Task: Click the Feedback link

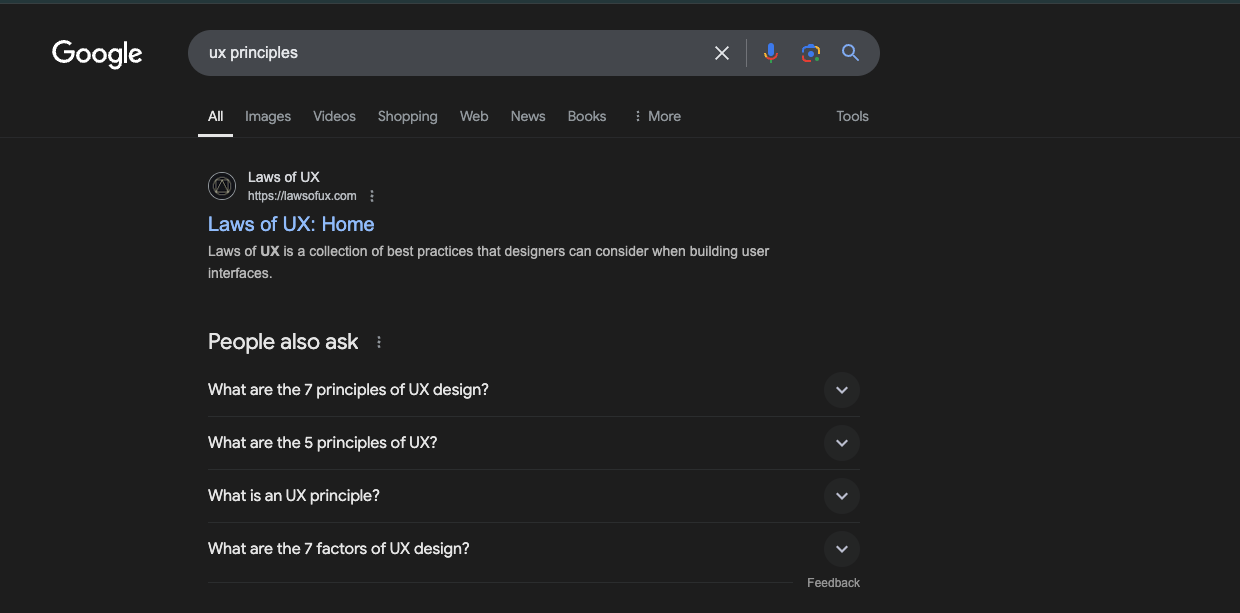Action: (x=833, y=583)
